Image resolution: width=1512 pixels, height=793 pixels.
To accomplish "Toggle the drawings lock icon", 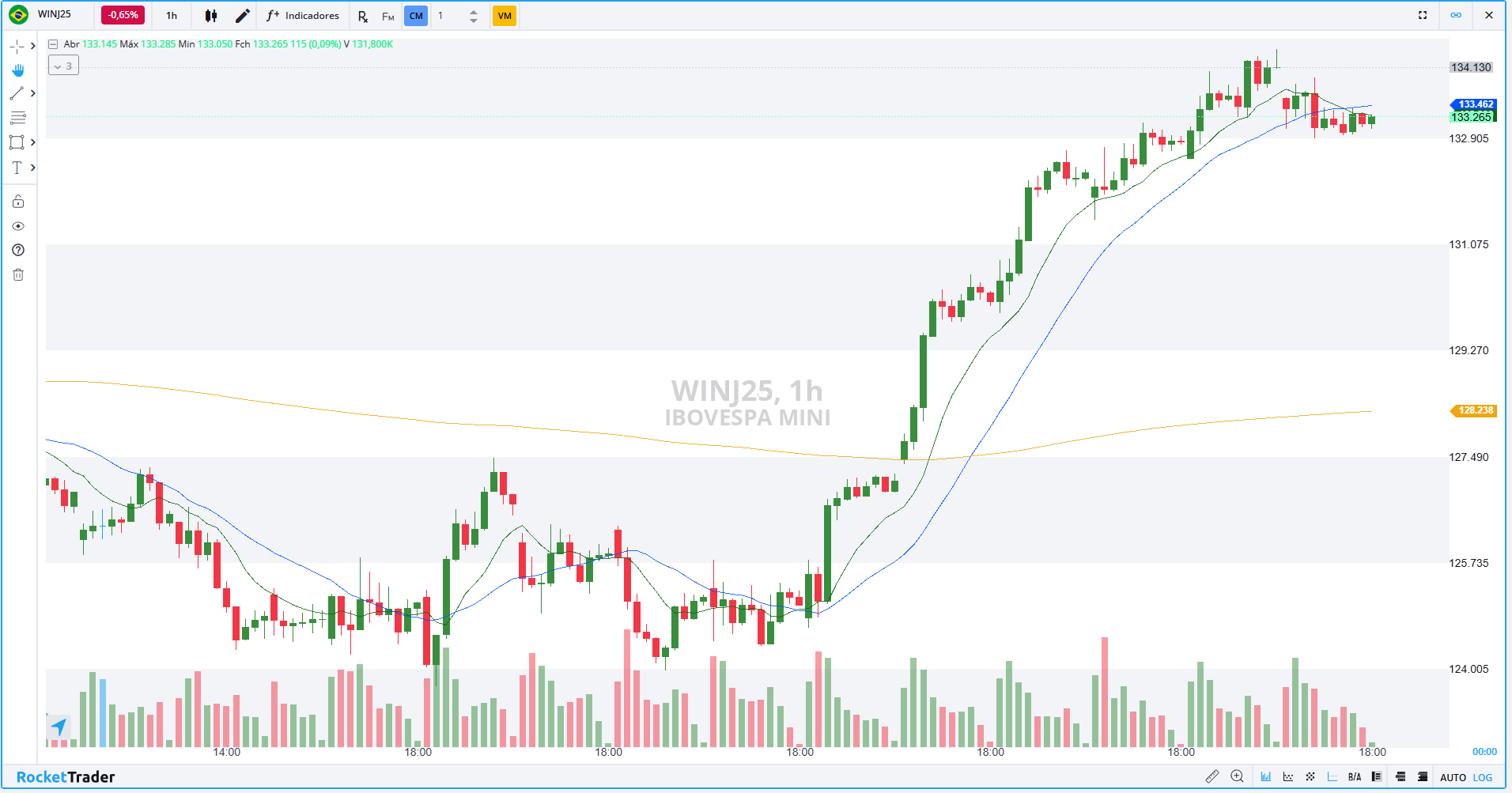I will click(x=18, y=202).
